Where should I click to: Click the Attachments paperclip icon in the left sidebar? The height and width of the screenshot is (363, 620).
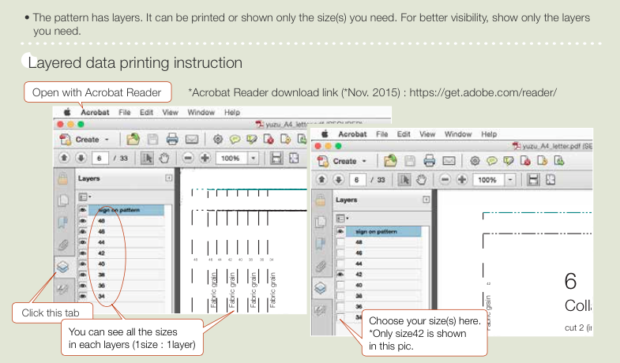(63, 245)
